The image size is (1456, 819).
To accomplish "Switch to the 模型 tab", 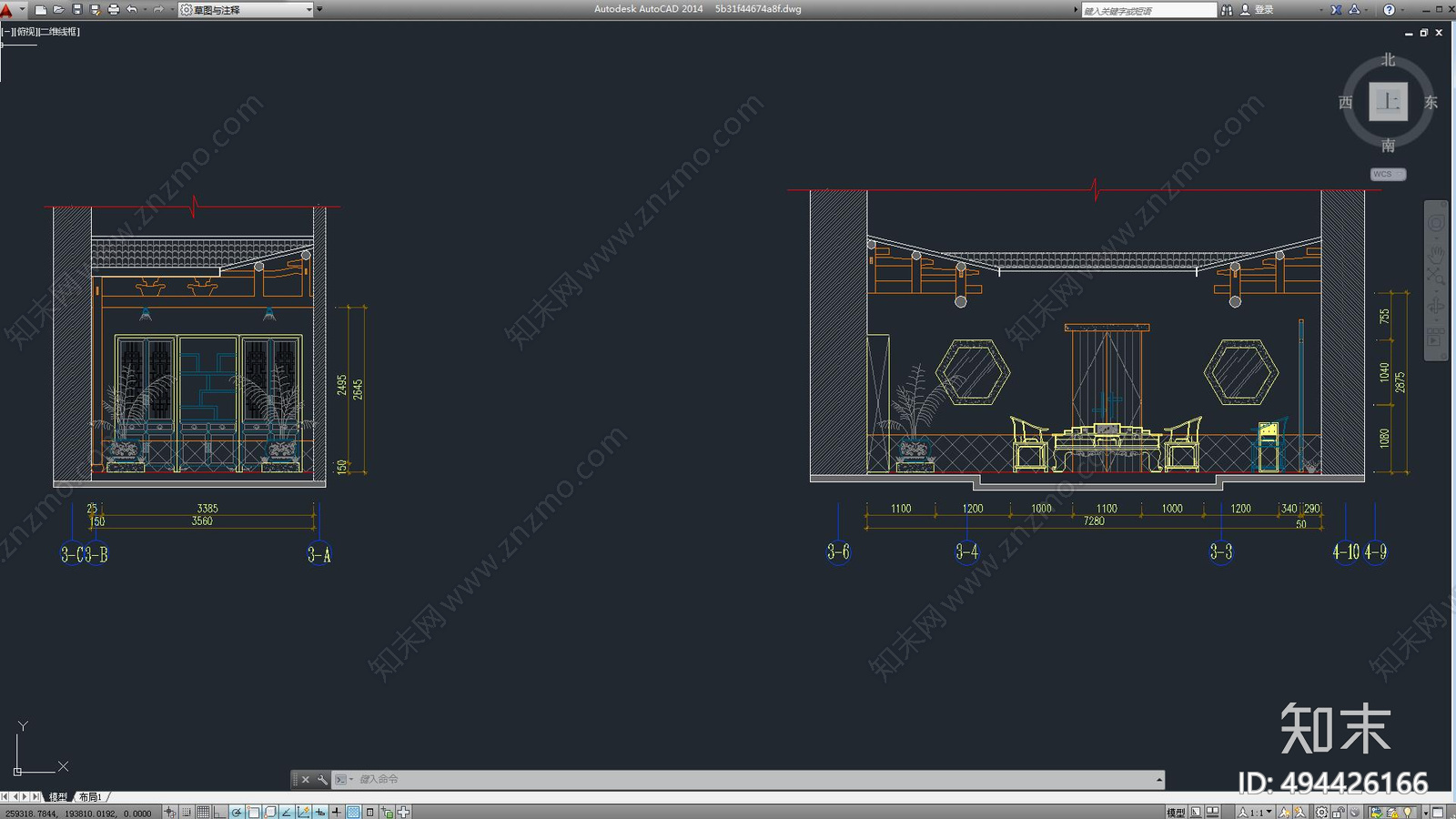I will [58, 797].
